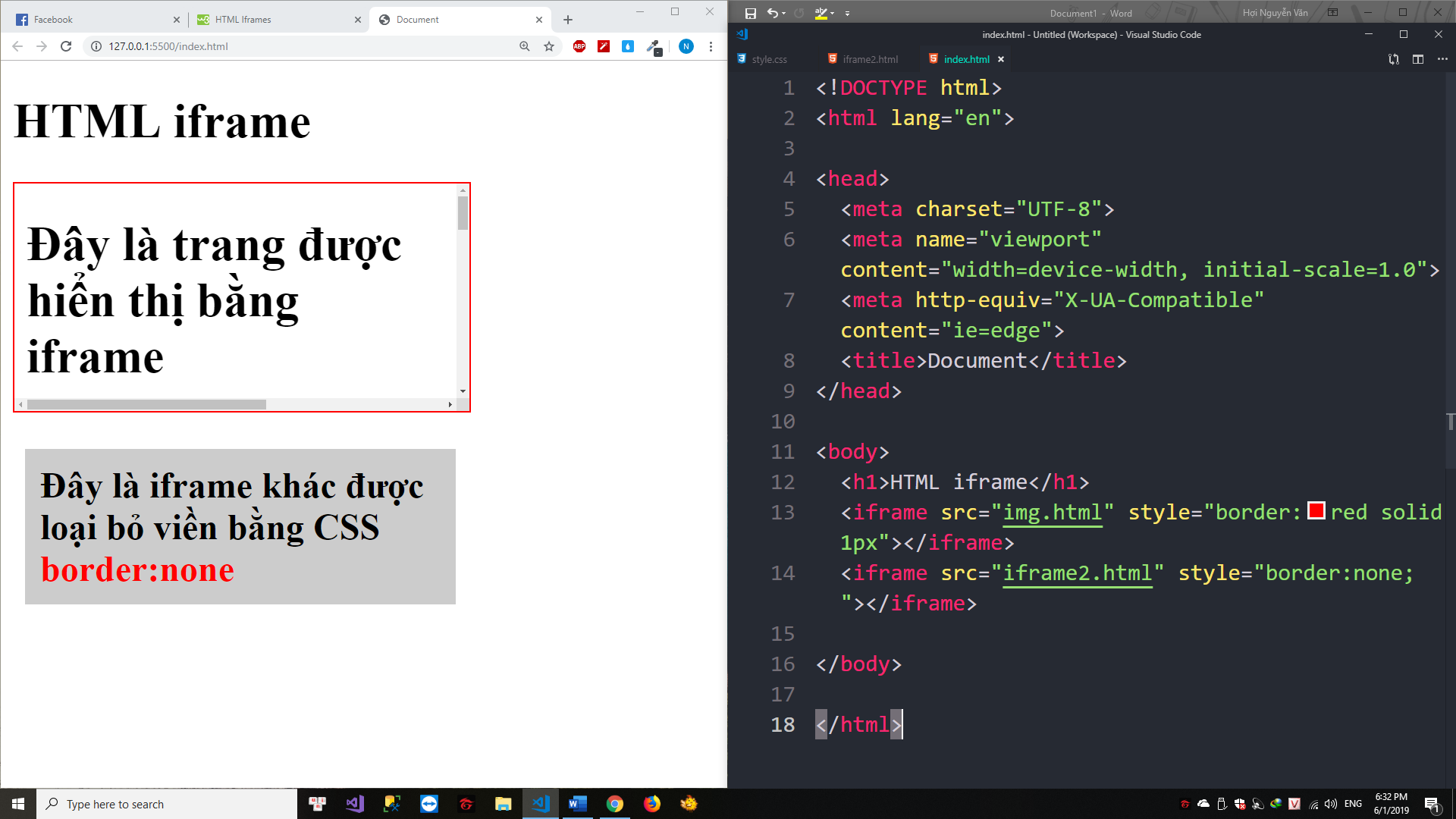Bookmark this page with the star icon

pyautogui.click(x=549, y=46)
